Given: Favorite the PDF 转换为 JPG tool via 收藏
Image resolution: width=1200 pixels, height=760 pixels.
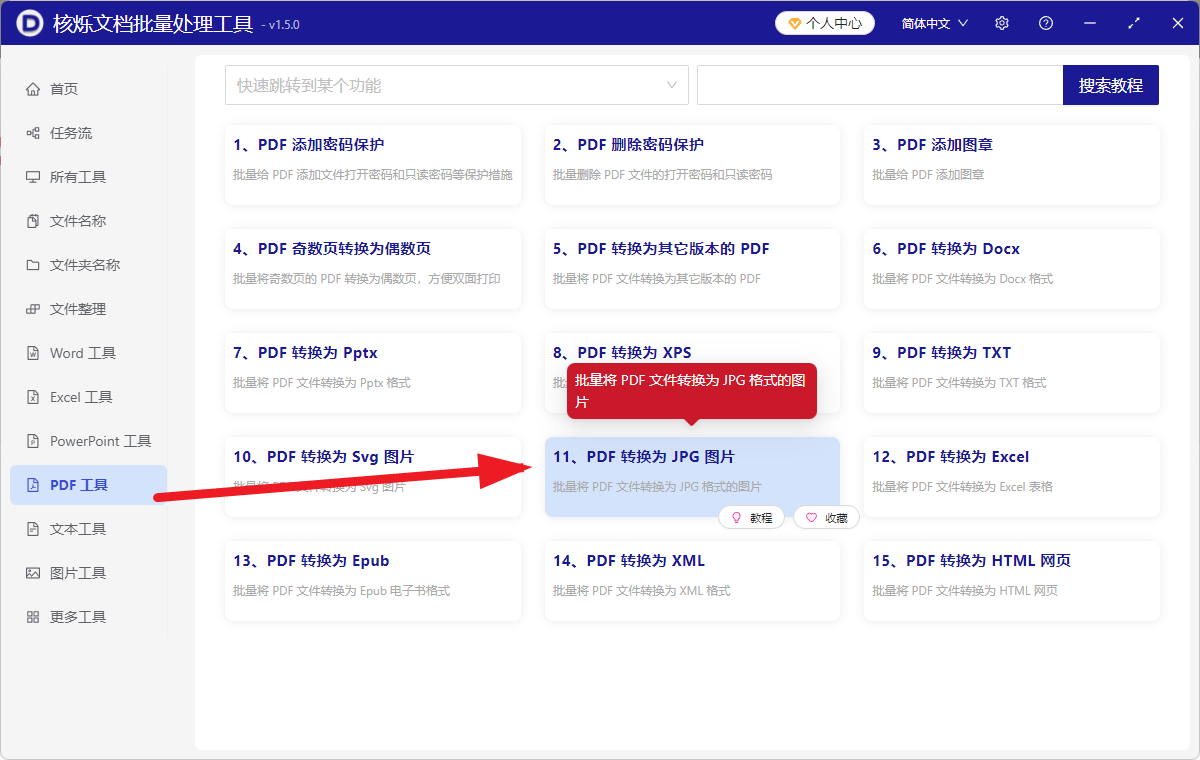Looking at the screenshot, I should pos(826,517).
